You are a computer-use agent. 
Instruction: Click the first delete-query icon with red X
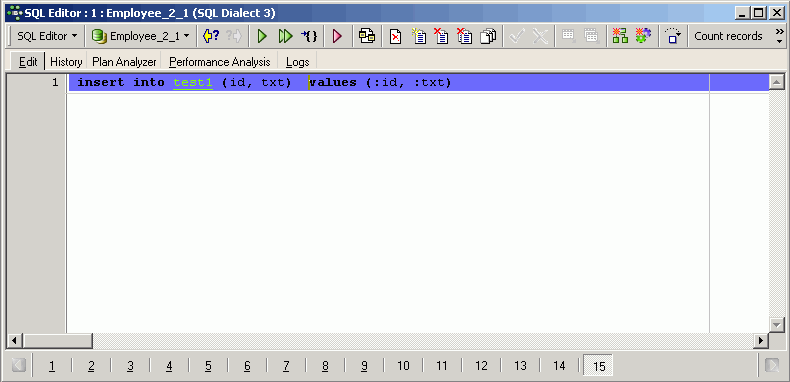441,36
